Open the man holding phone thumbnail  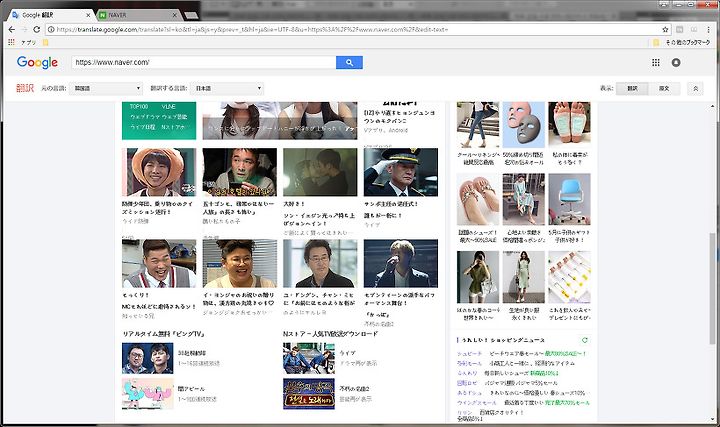click(x=240, y=172)
